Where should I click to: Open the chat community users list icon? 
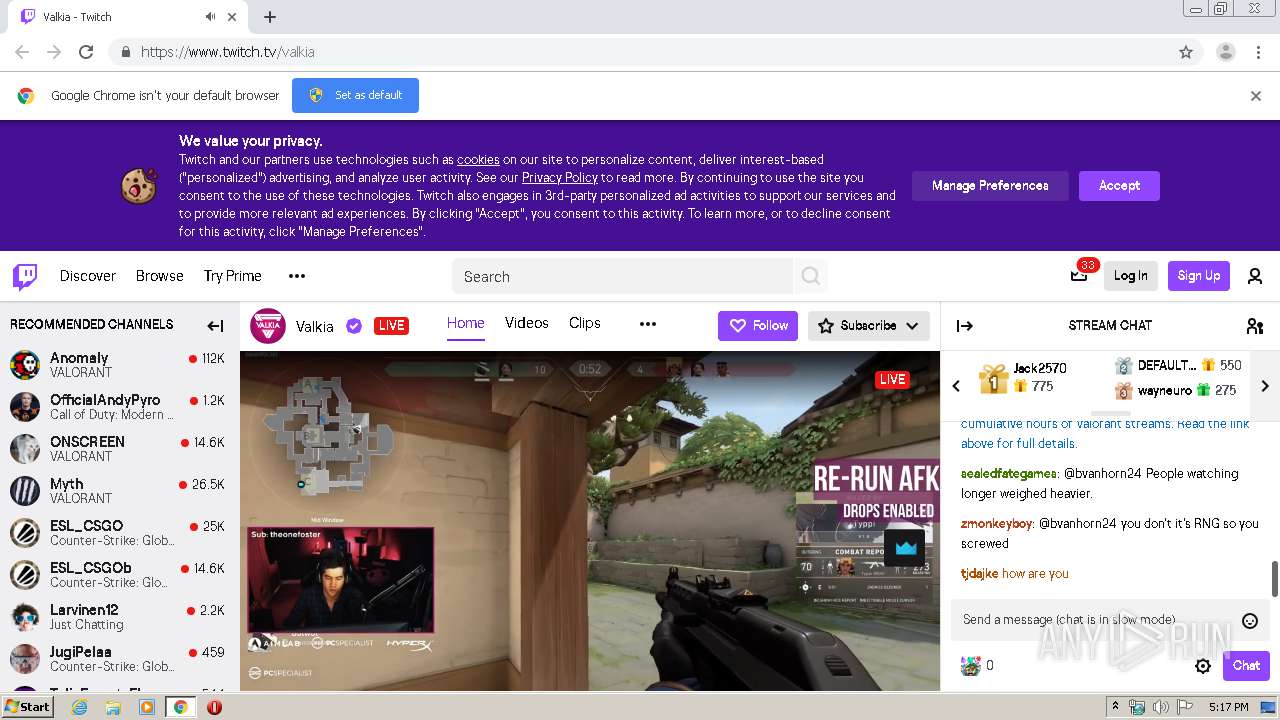point(1255,326)
